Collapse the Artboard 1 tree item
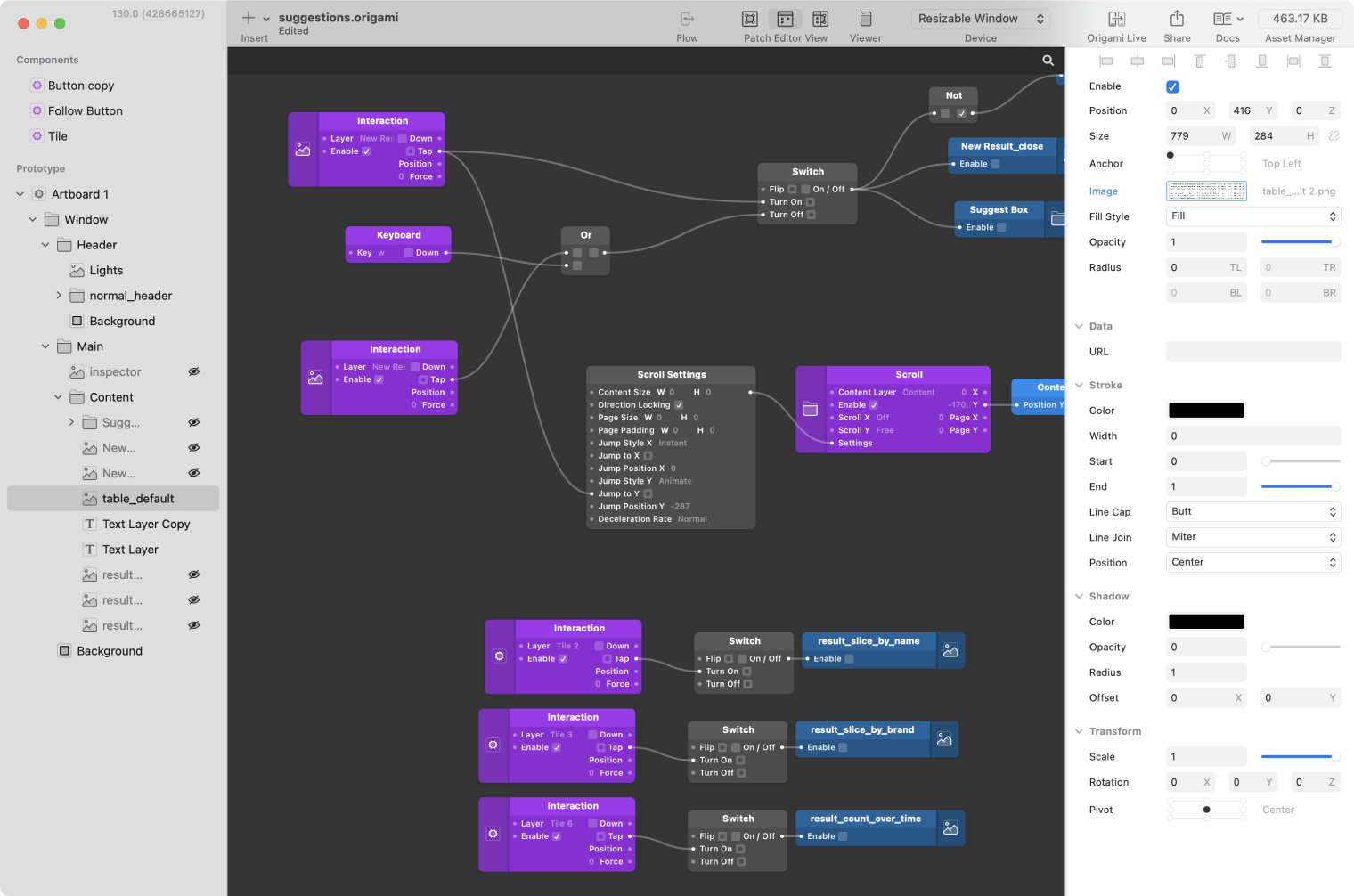 pyautogui.click(x=20, y=194)
